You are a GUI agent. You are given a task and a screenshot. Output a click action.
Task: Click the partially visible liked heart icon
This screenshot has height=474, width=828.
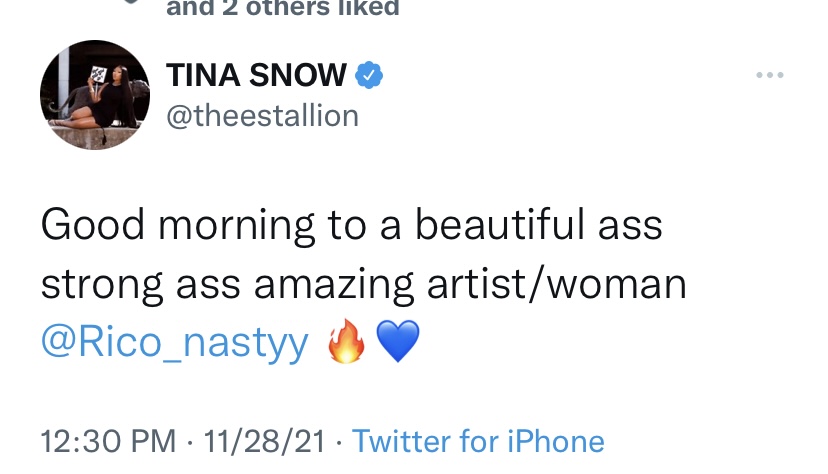coord(130,2)
